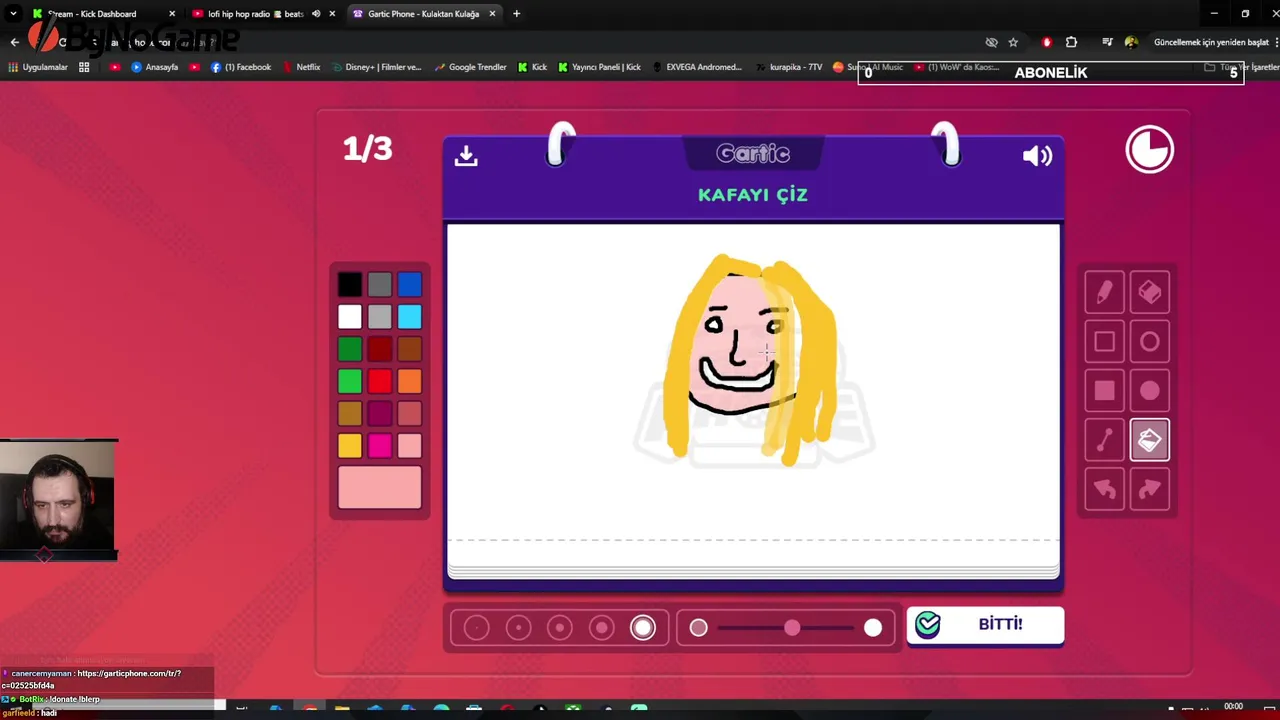This screenshot has height=720, width=1280.
Task: Select the fourth brush size
Action: 601,627
